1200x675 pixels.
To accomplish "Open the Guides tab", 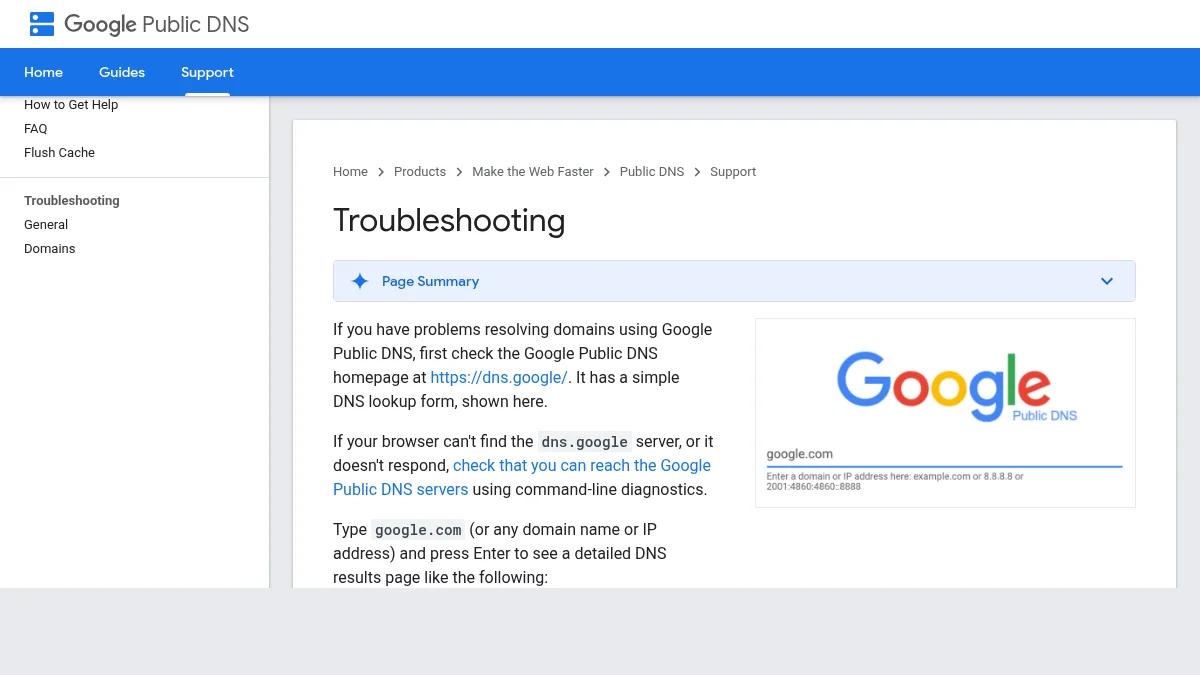I will coord(122,72).
